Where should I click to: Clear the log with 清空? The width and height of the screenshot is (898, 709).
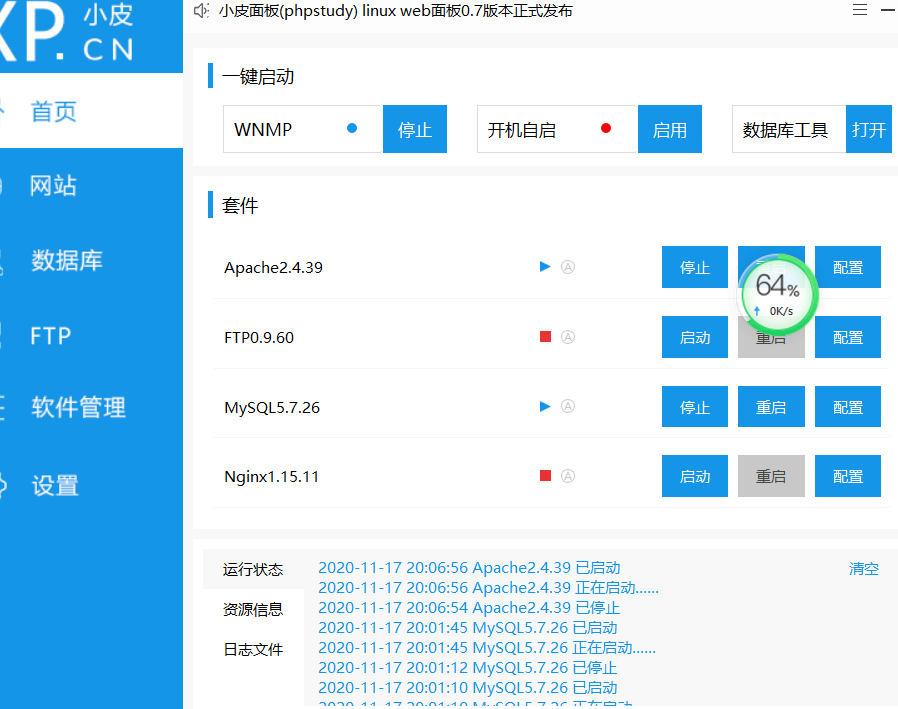(x=864, y=569)
